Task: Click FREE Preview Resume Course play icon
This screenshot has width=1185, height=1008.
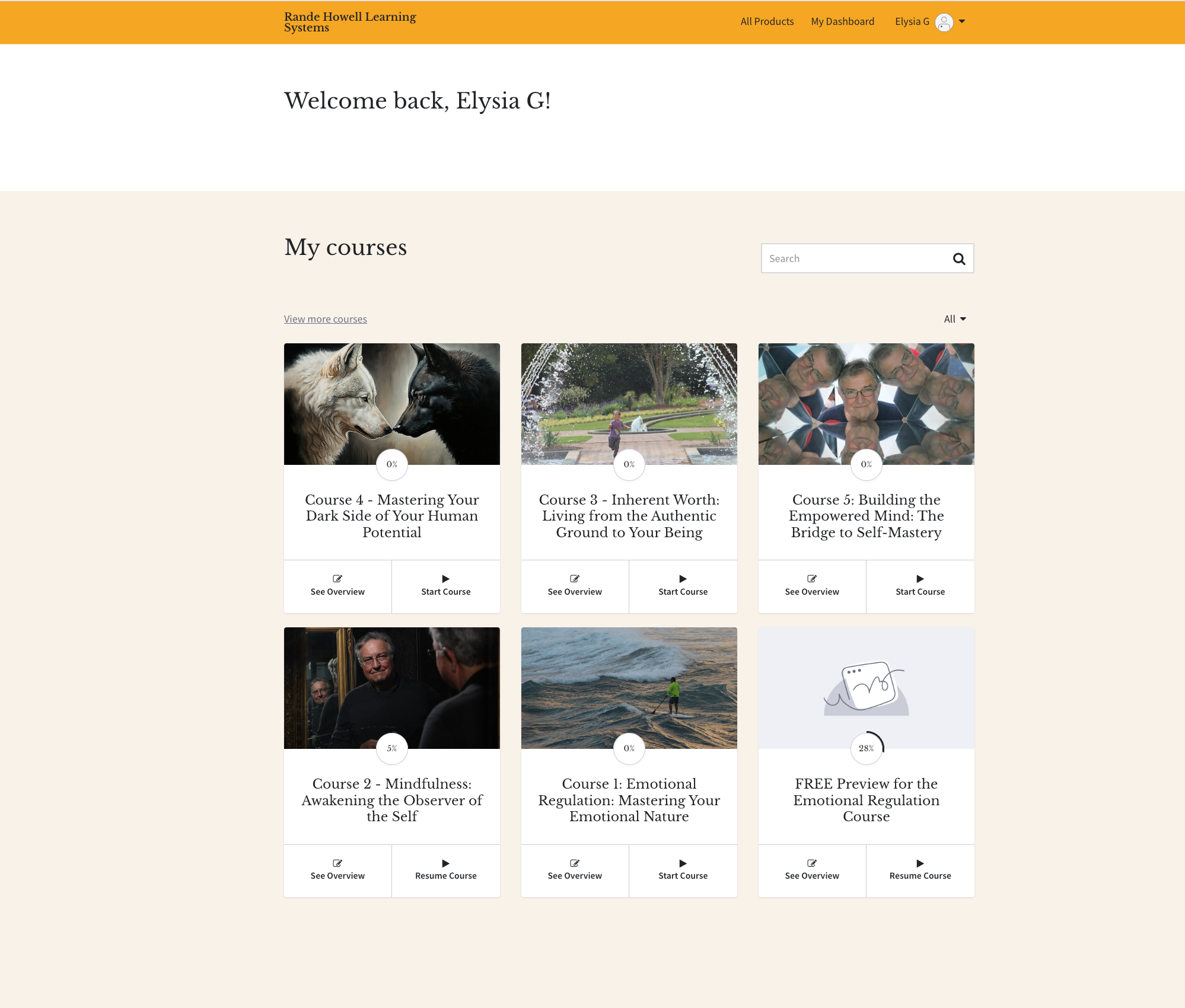Action: [x=920, y=863]
